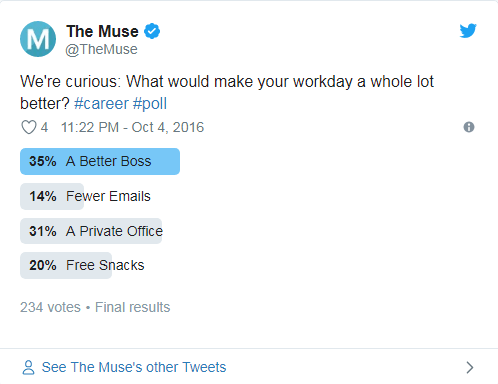
Task: Click the tweet info icon
Action: pos(469,127)
